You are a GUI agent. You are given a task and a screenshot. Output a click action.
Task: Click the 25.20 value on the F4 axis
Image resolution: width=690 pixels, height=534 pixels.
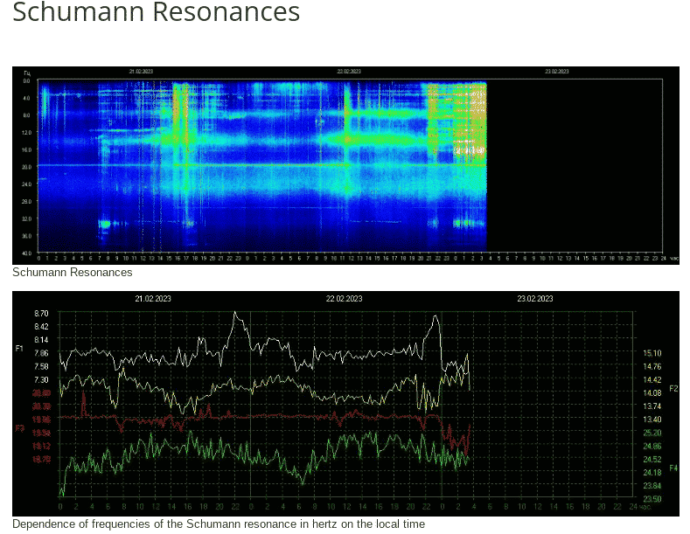[x=651, y=433]
